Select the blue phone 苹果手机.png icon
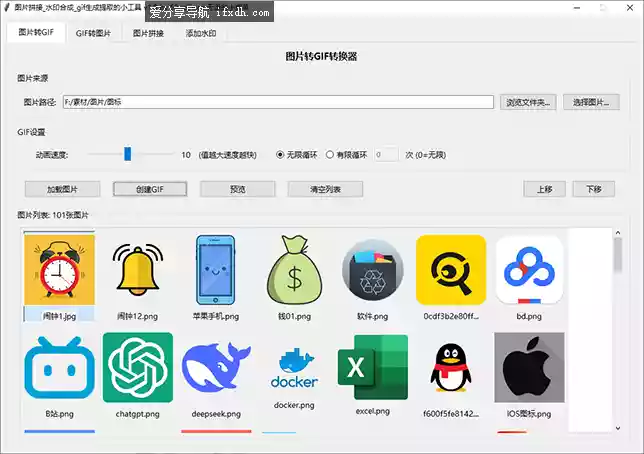The width and height of the screenshot is (644, 454). (216, 270)
